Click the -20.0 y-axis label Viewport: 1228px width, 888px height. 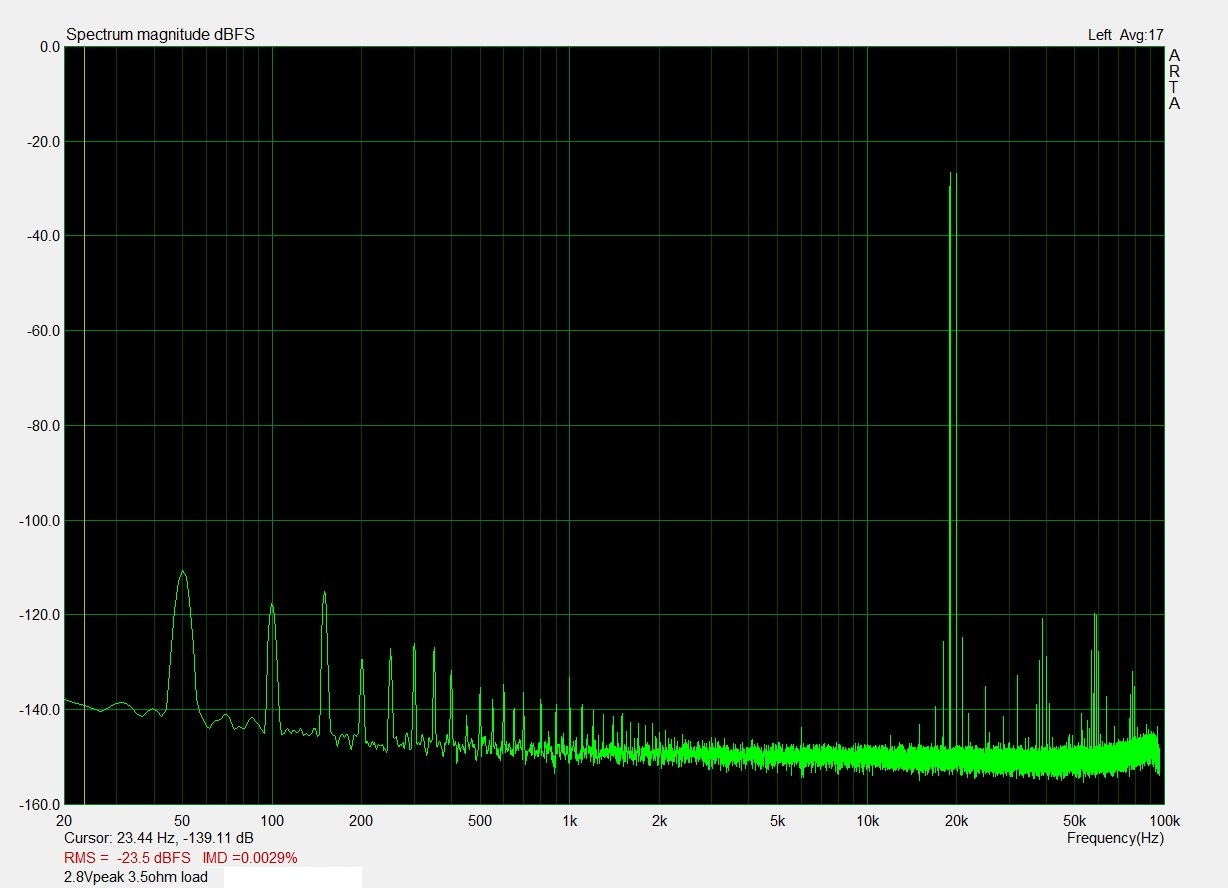point(44,141)
